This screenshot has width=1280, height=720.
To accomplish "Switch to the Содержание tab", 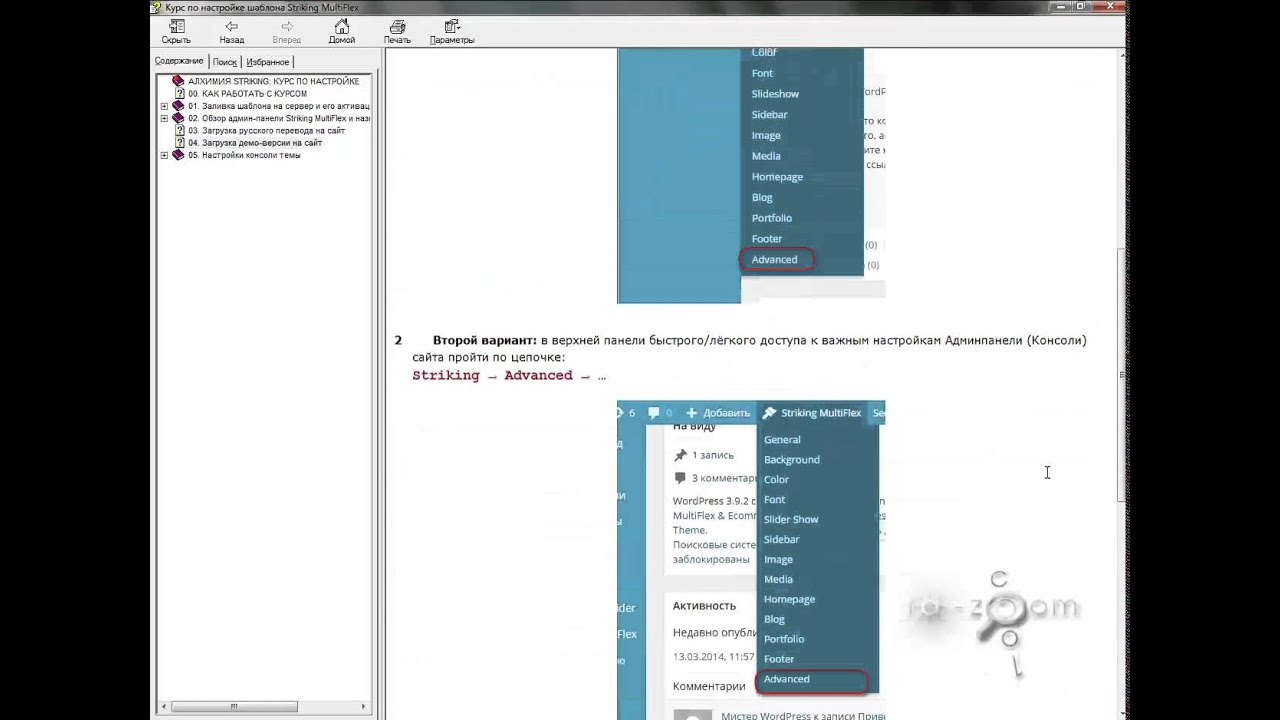I will [179, 61].
